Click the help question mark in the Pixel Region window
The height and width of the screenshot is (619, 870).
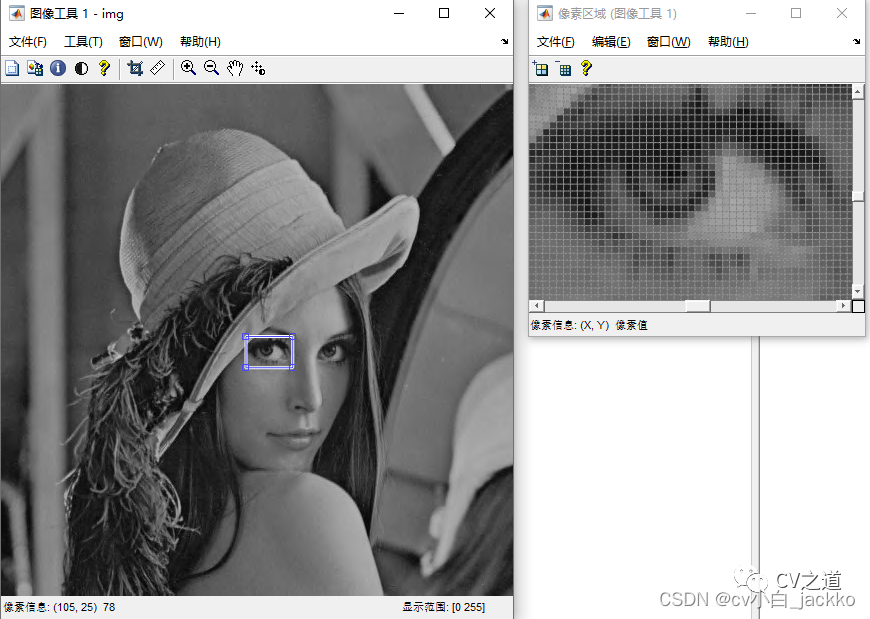(x=586, y=68)
